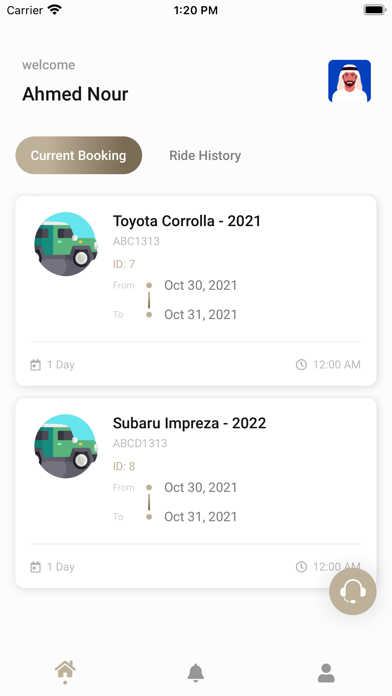Open Subaru Impreza - 2022 booking title
This screenshot has height=696, width=392.
[x=190, y=423]
